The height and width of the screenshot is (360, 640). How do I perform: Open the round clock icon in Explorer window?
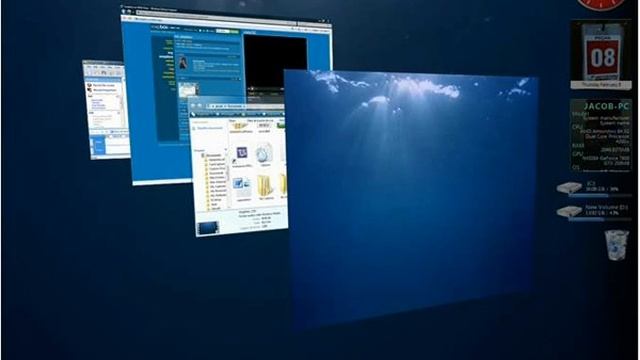coord(264,153)
